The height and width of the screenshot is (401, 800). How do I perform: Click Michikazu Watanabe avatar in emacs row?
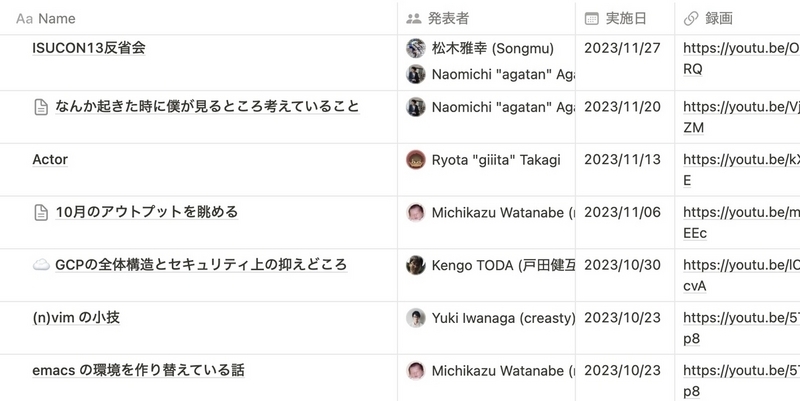(415, 371)
